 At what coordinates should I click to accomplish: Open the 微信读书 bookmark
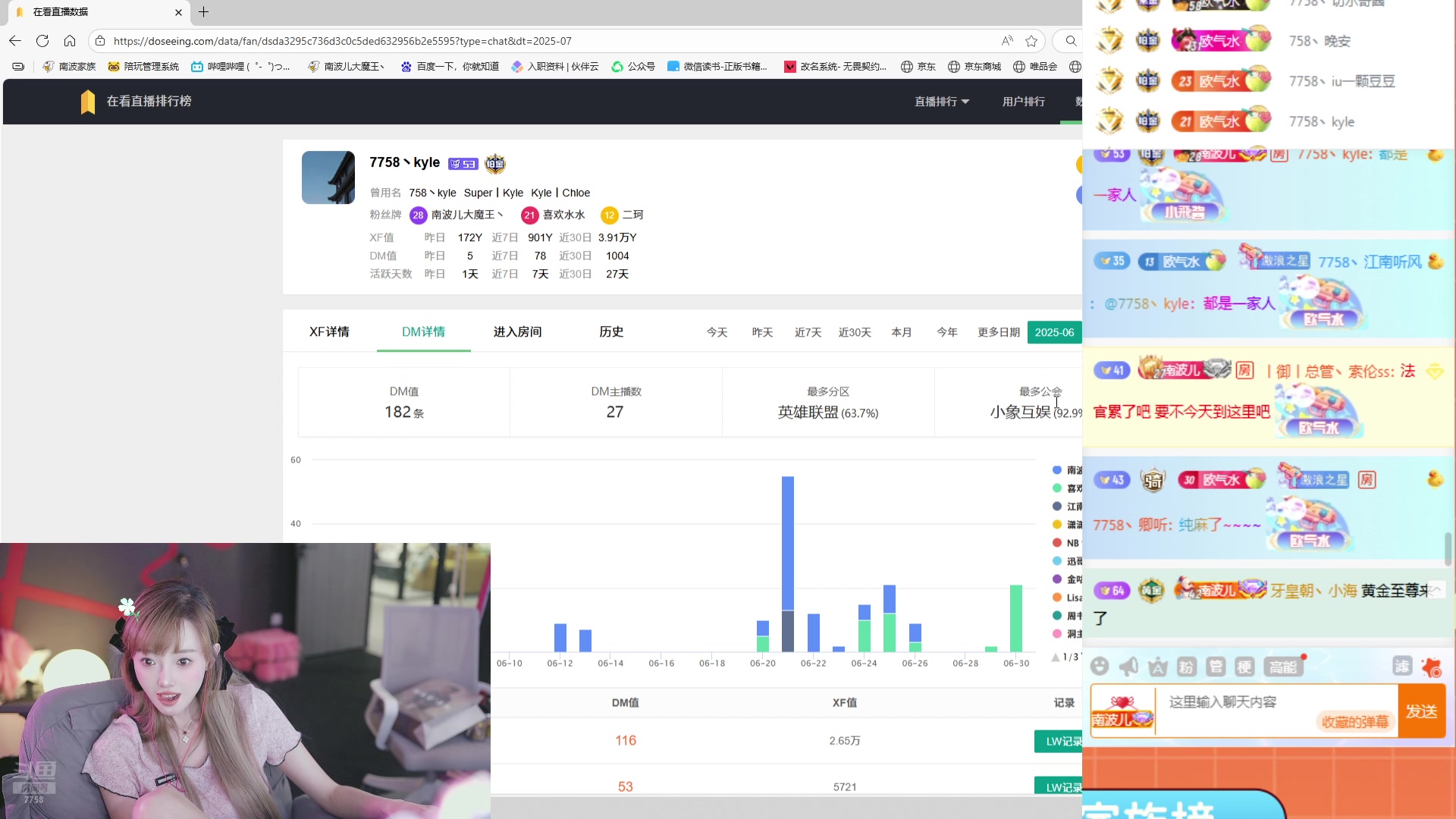pos(717,67)
